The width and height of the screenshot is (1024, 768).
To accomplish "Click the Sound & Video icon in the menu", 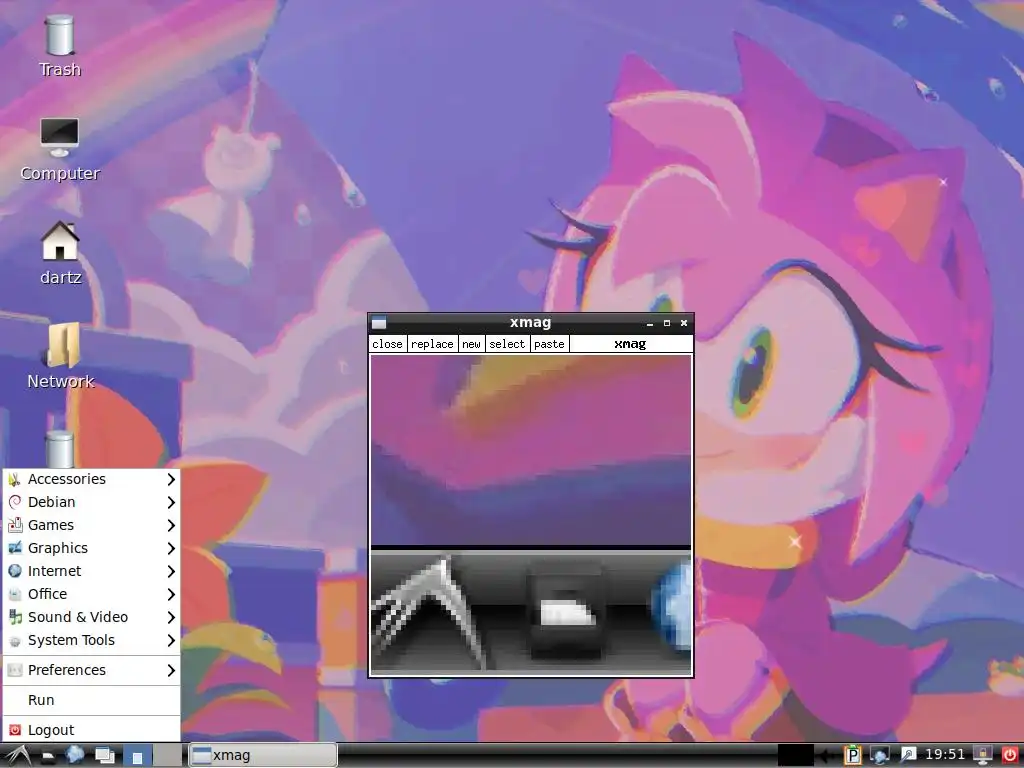I will [15, 617].
